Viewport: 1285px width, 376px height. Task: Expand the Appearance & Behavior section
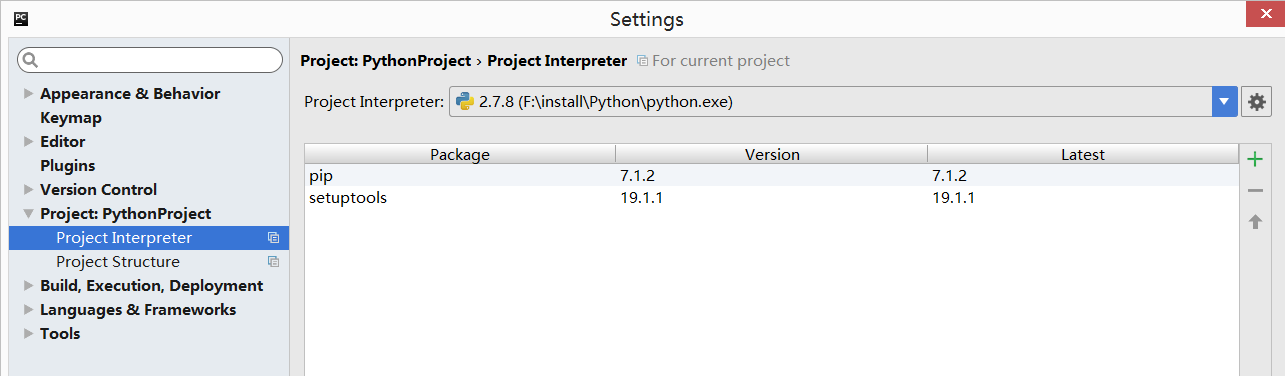pyautogui.click(x=28, y=94)
